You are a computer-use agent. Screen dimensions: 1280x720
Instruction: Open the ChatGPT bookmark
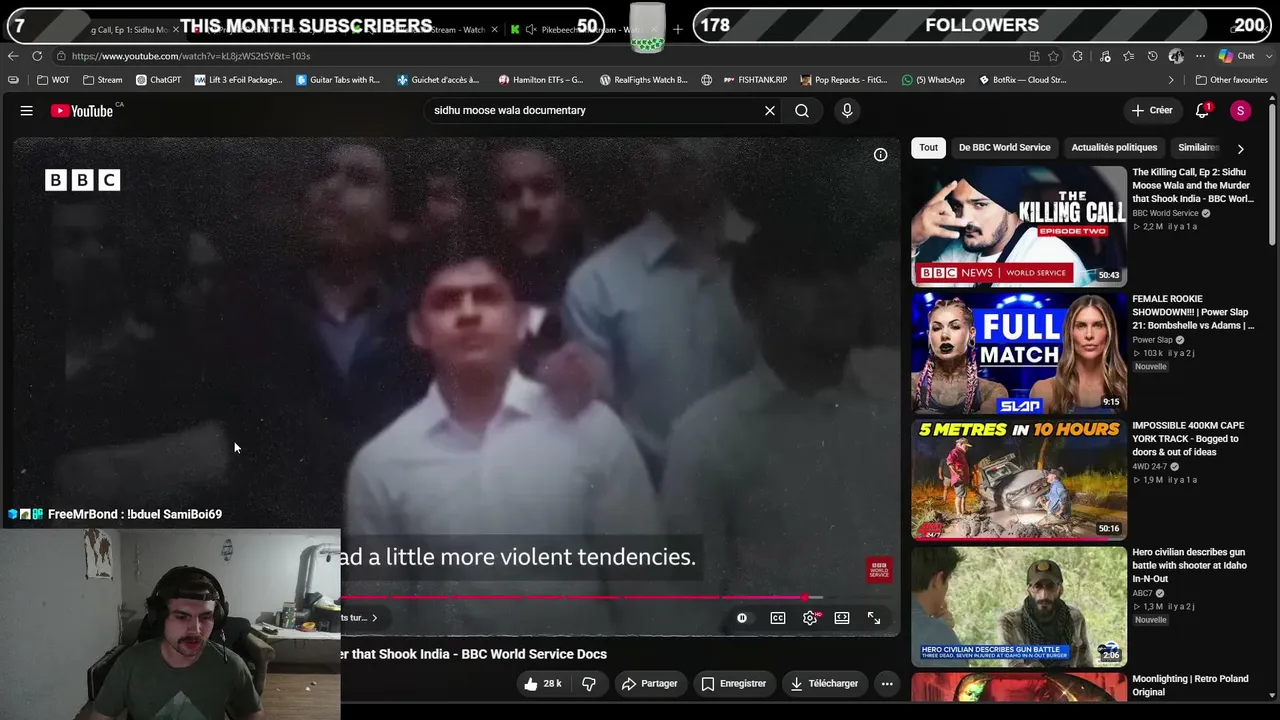coord(159,80)
